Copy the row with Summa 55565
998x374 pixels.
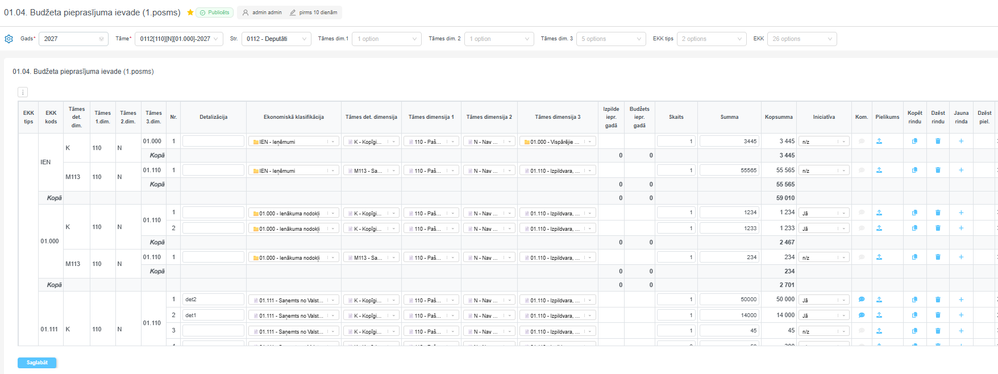point(915,170)
